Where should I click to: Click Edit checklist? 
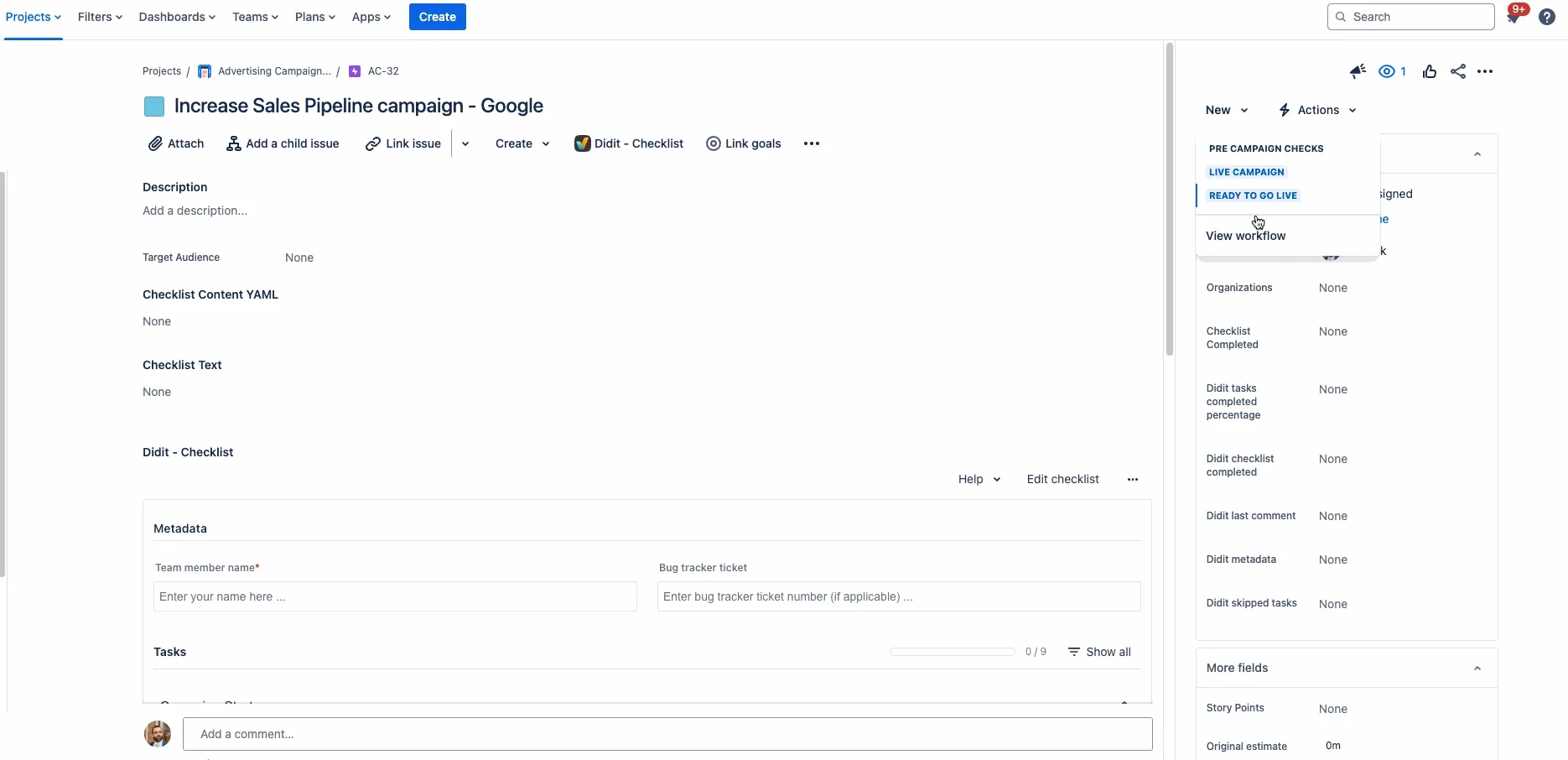click(1062, 479)
